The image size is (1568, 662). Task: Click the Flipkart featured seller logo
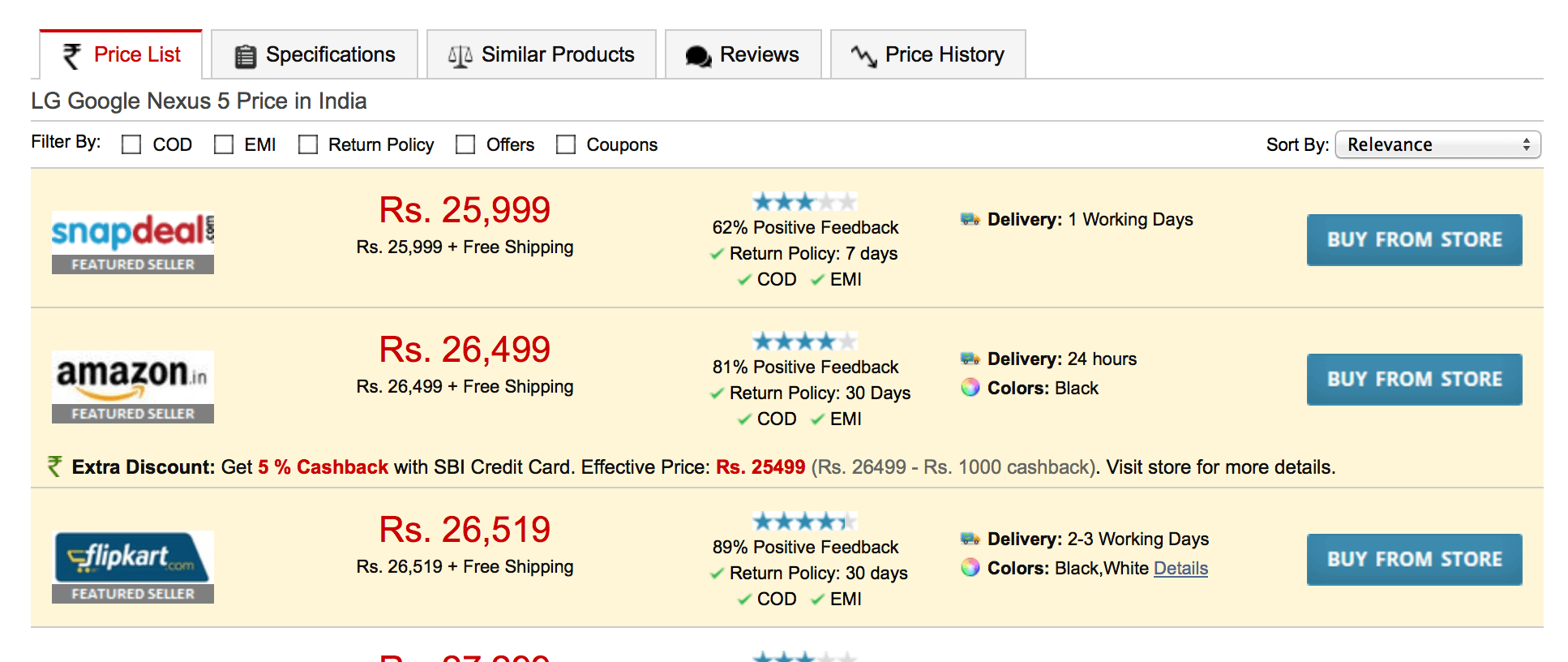coord(133,567)
